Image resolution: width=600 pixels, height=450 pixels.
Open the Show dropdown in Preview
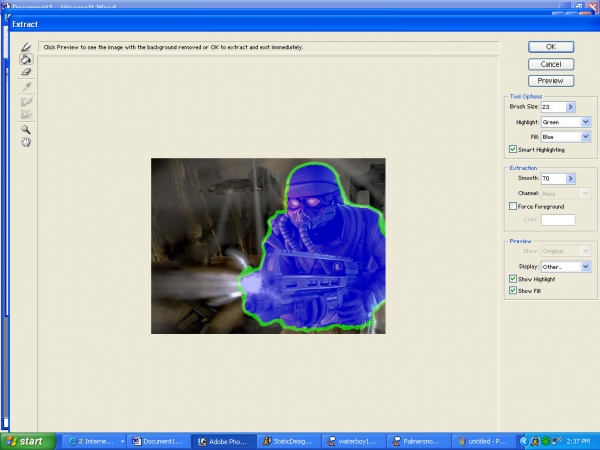click(586, 251)
